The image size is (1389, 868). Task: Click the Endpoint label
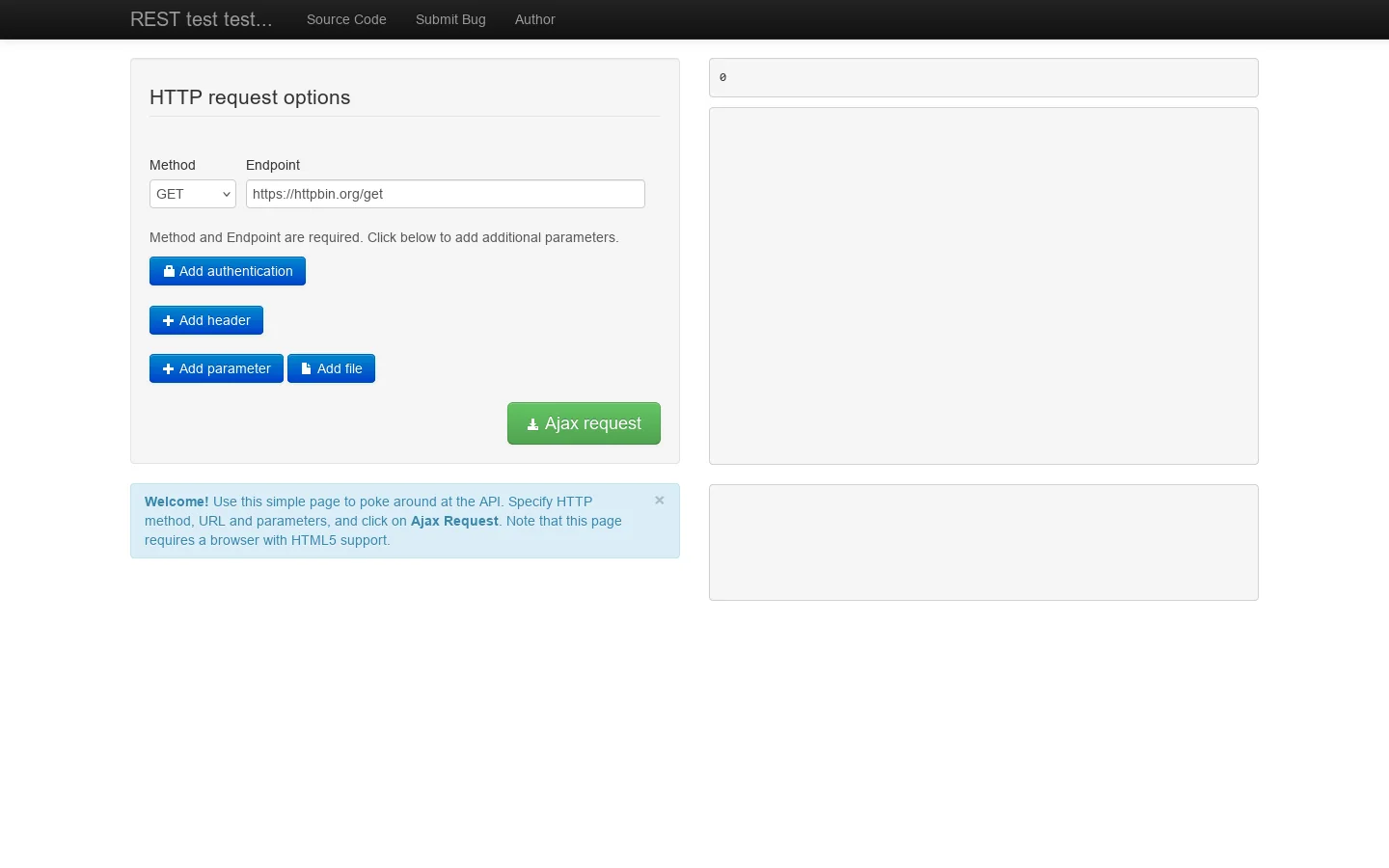273,165
